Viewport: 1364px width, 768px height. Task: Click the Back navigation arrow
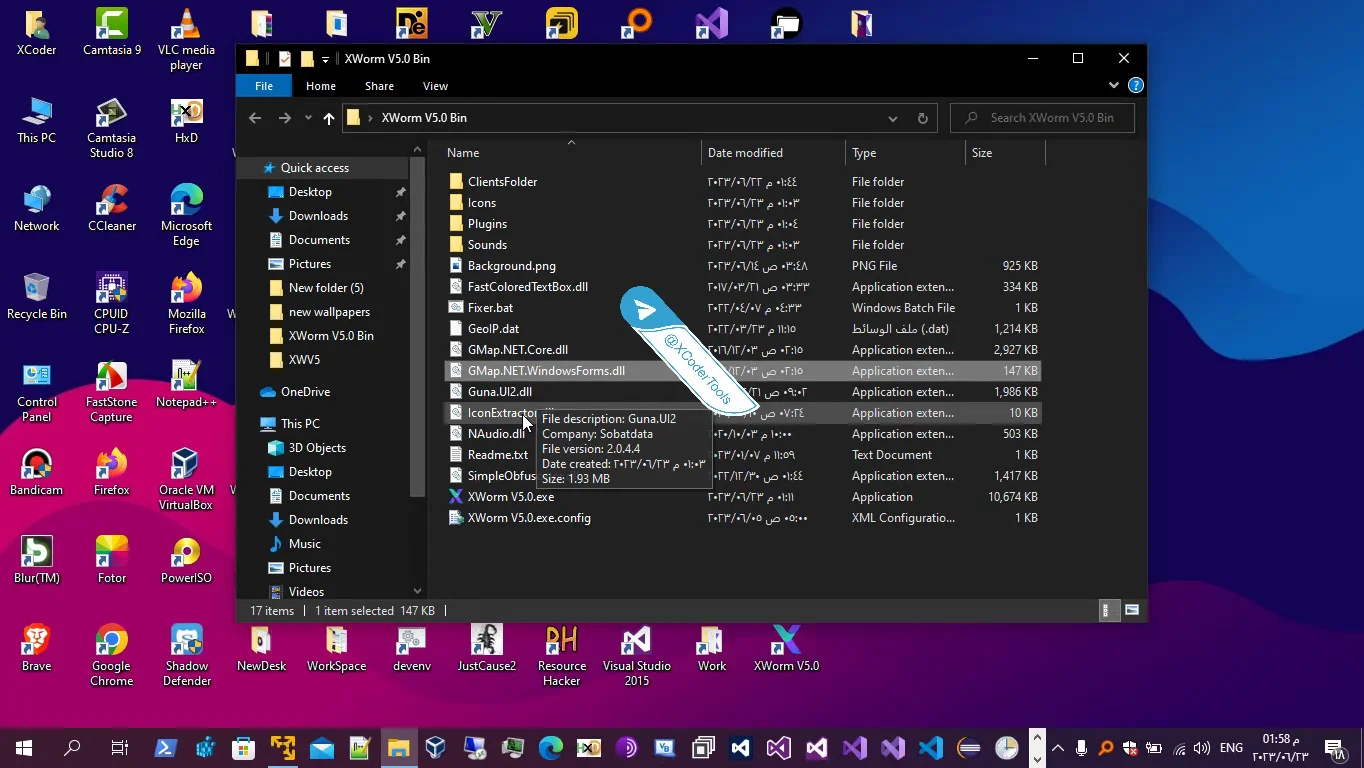point(255,118)
